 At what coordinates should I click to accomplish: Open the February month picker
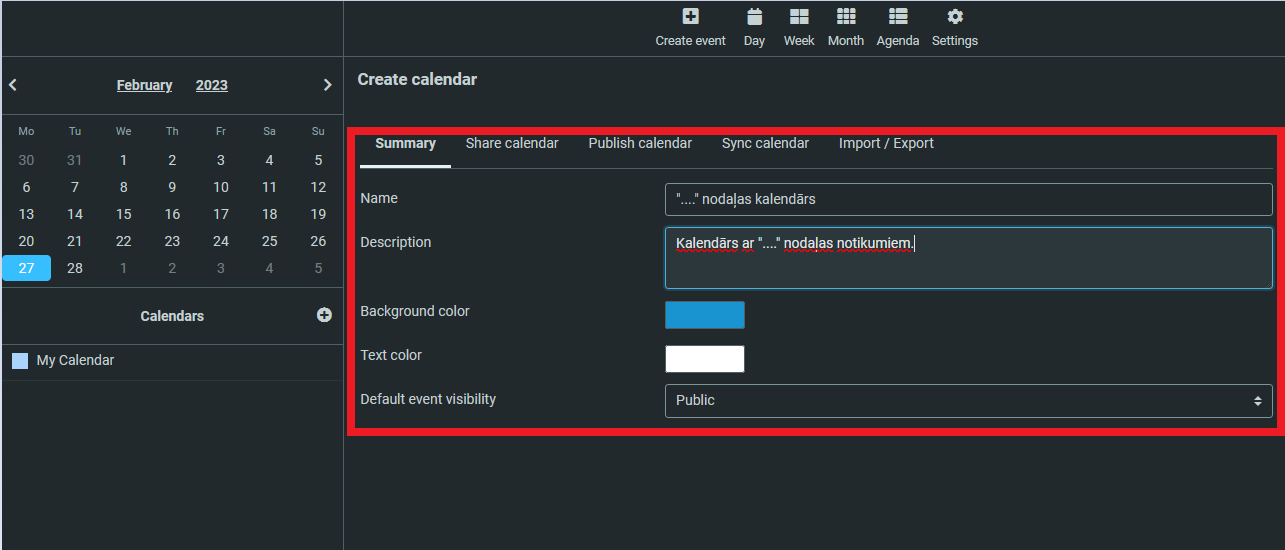pyautogui.click(x=144, y=85)
